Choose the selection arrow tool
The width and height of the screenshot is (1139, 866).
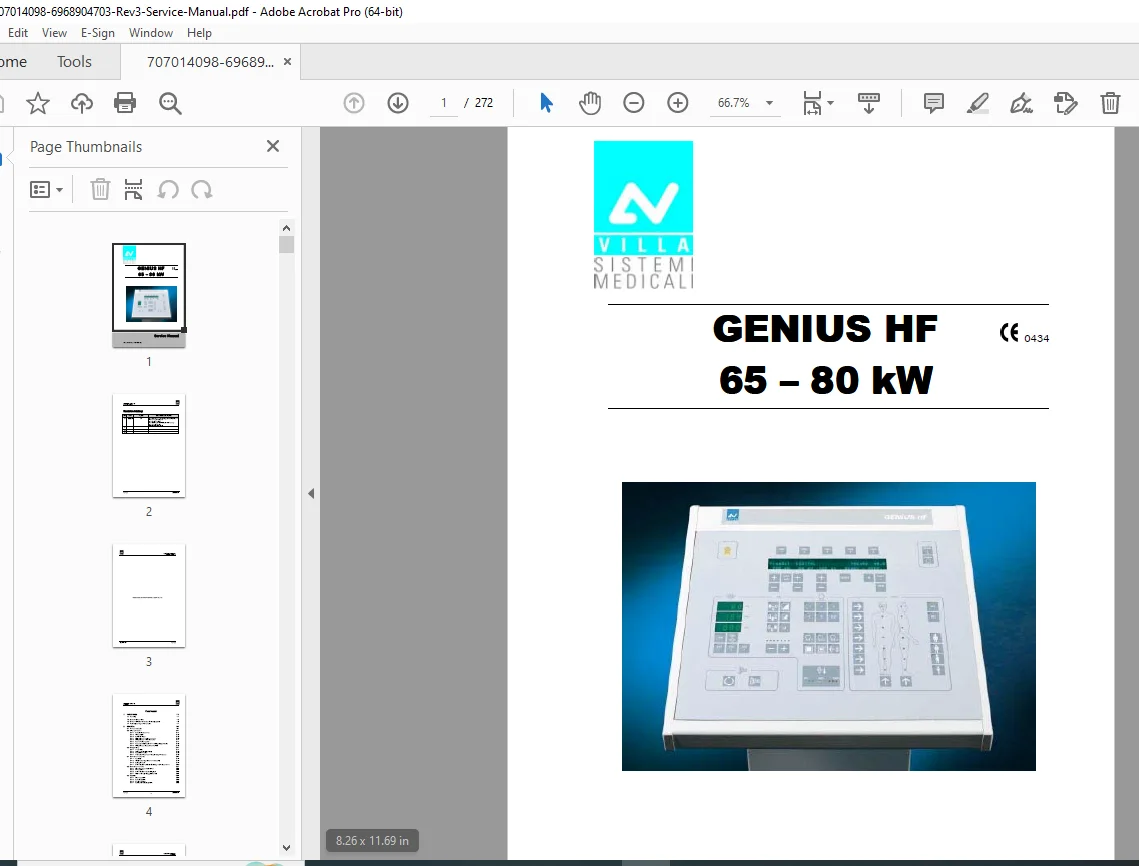point(546,103)
